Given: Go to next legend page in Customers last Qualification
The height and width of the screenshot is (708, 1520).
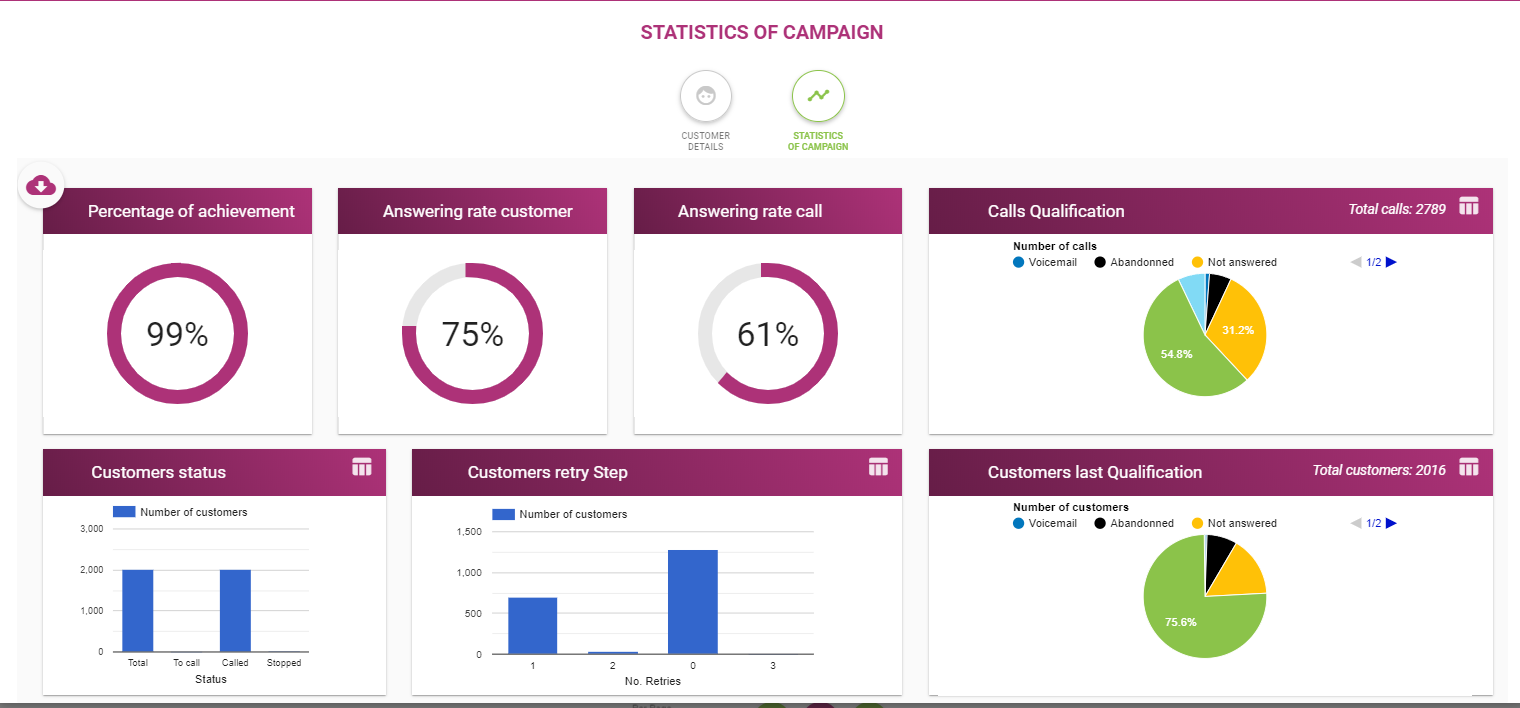Looking at the screenshot, I should (1391, 523).
